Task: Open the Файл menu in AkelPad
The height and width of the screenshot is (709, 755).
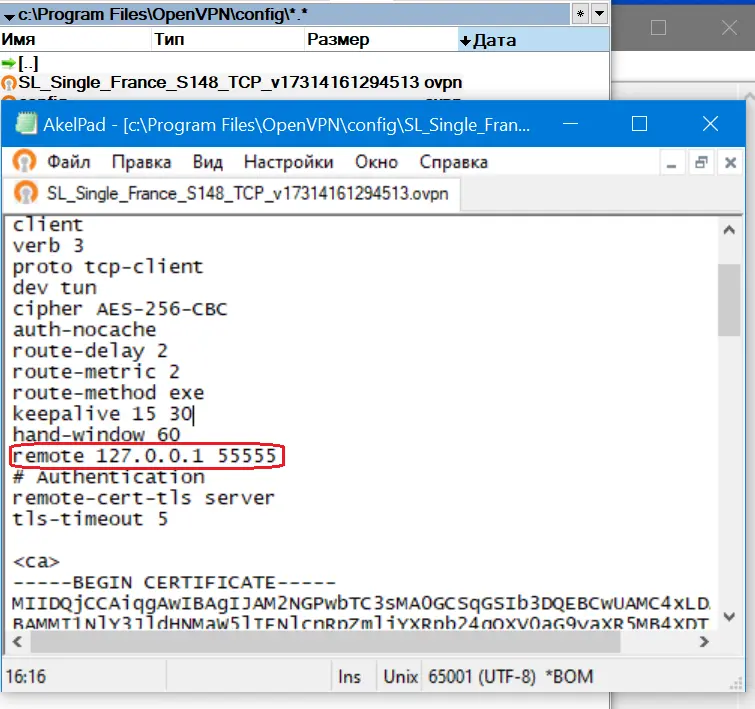Action: tap(68, 162)
